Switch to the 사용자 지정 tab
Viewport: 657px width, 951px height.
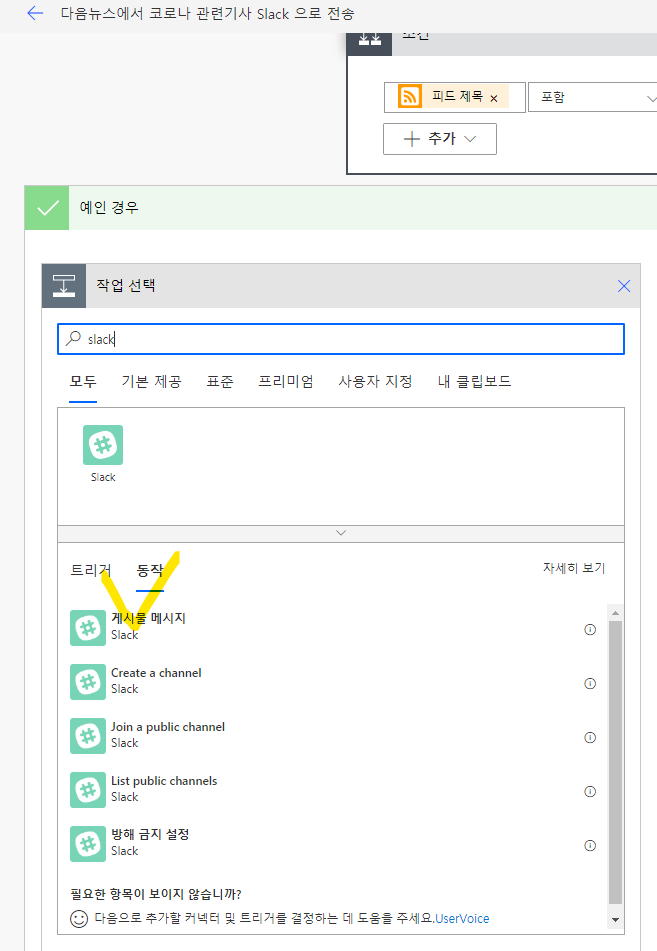coord(376,381)
